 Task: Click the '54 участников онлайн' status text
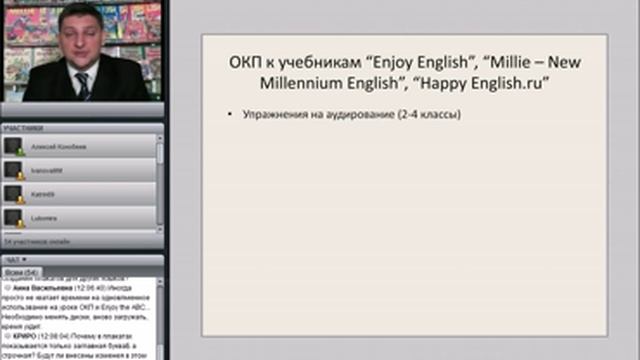coord(37,242)
